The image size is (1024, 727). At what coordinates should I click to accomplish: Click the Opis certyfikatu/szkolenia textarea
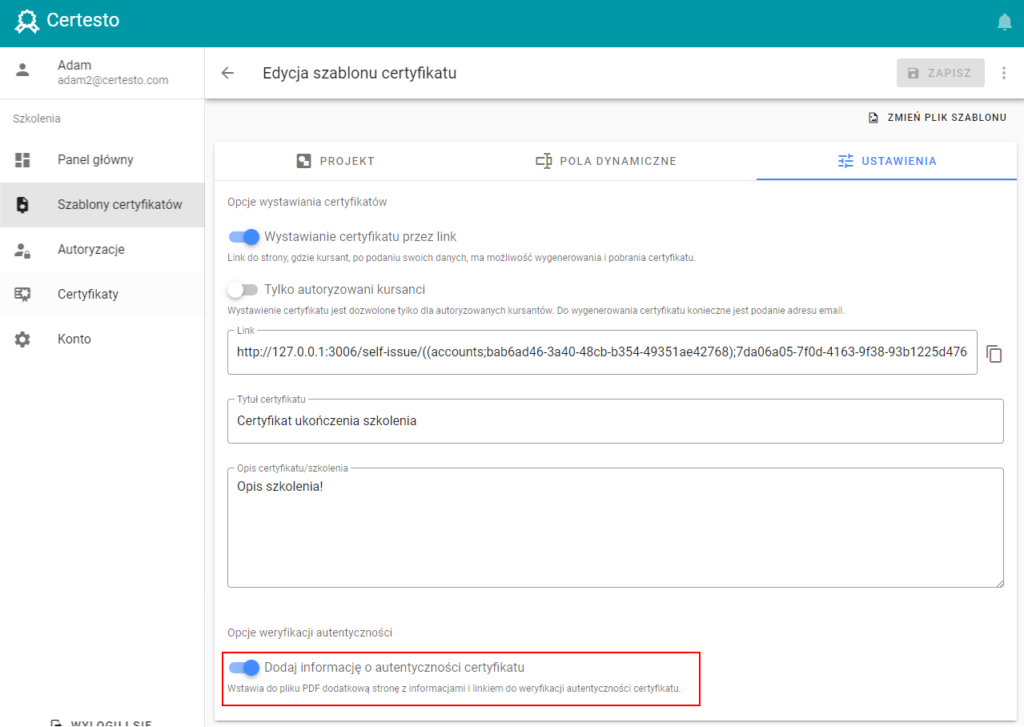click(615, 527)
